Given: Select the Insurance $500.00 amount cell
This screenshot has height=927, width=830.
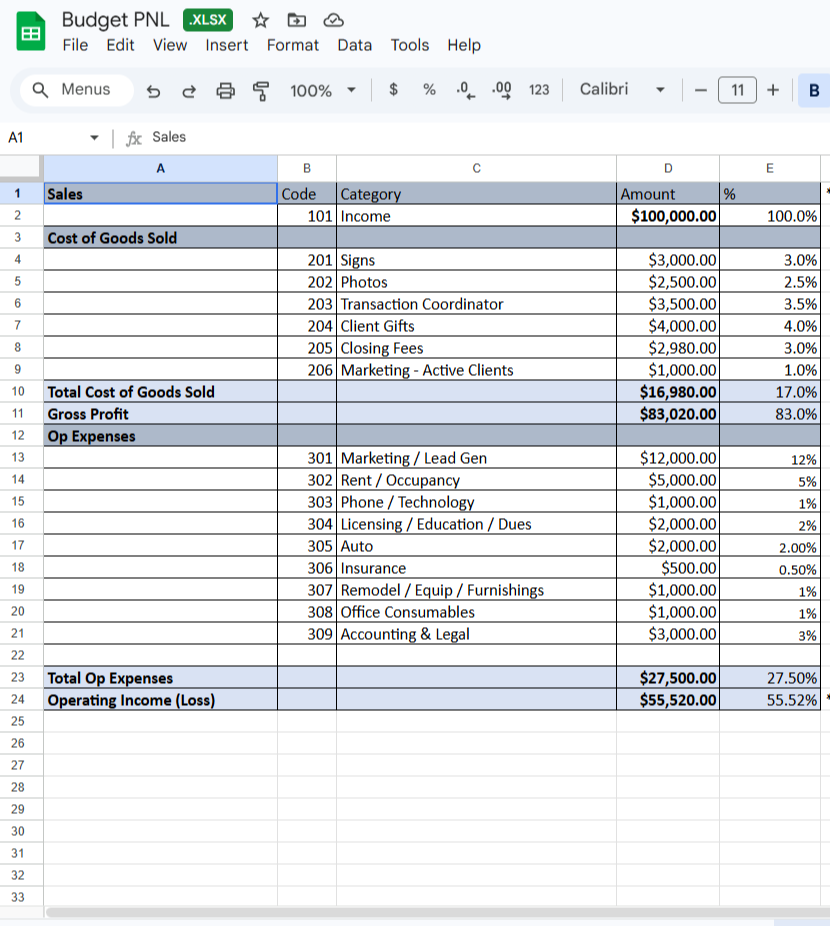Looking at the screenshot, I should tap(668, 568).
